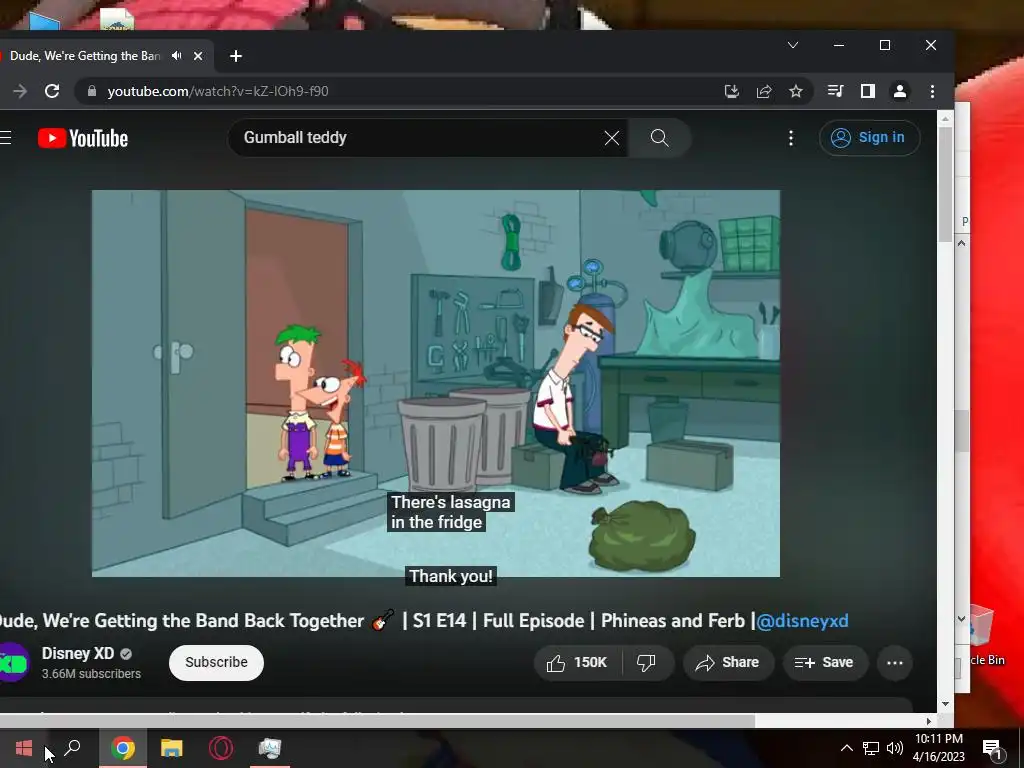The image size is (1024, 768).
Task: Click the Chrome taskbar icon
Action: pos(123,748)
